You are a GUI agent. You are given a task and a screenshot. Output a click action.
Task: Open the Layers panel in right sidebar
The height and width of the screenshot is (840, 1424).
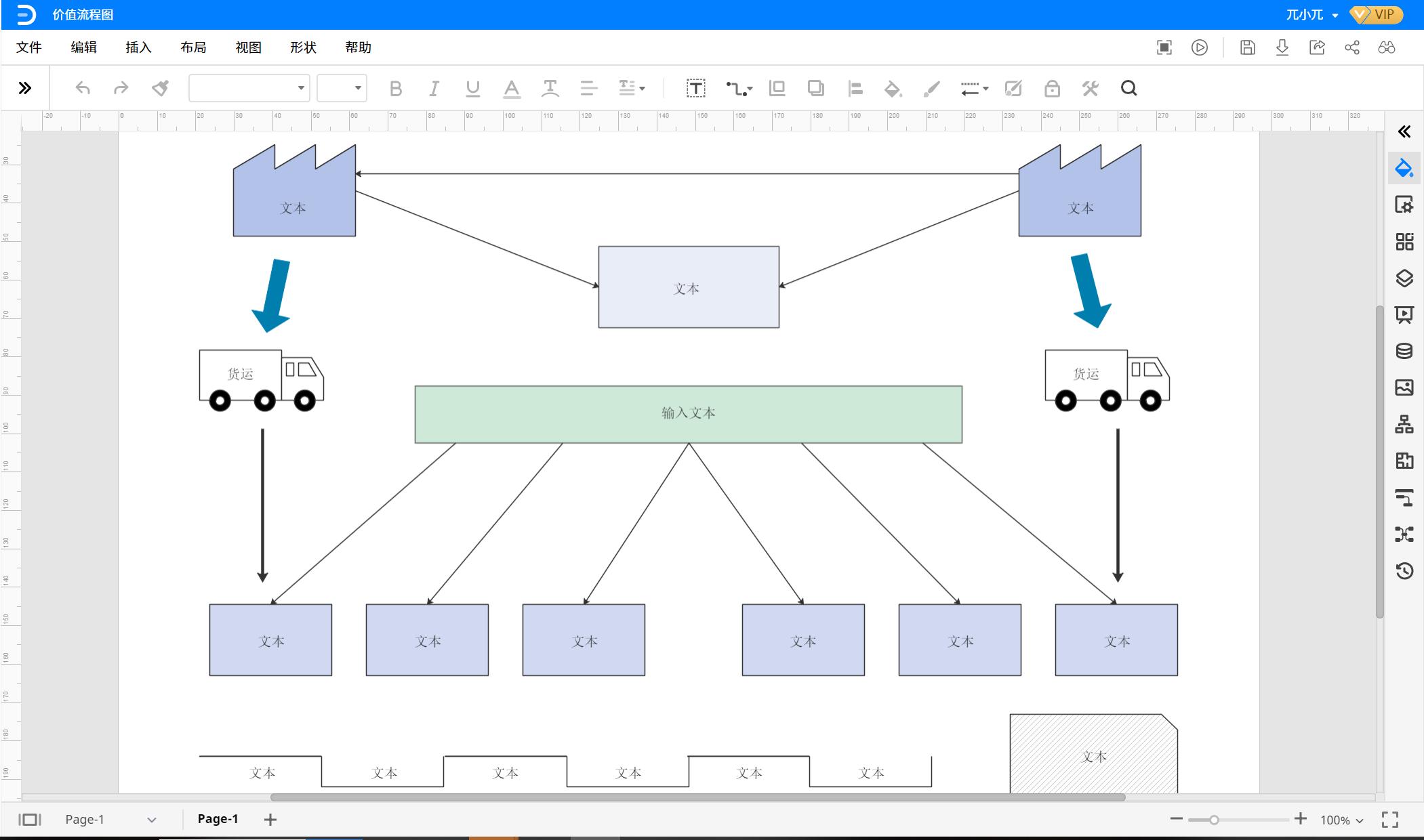(x=1404, y=278)
